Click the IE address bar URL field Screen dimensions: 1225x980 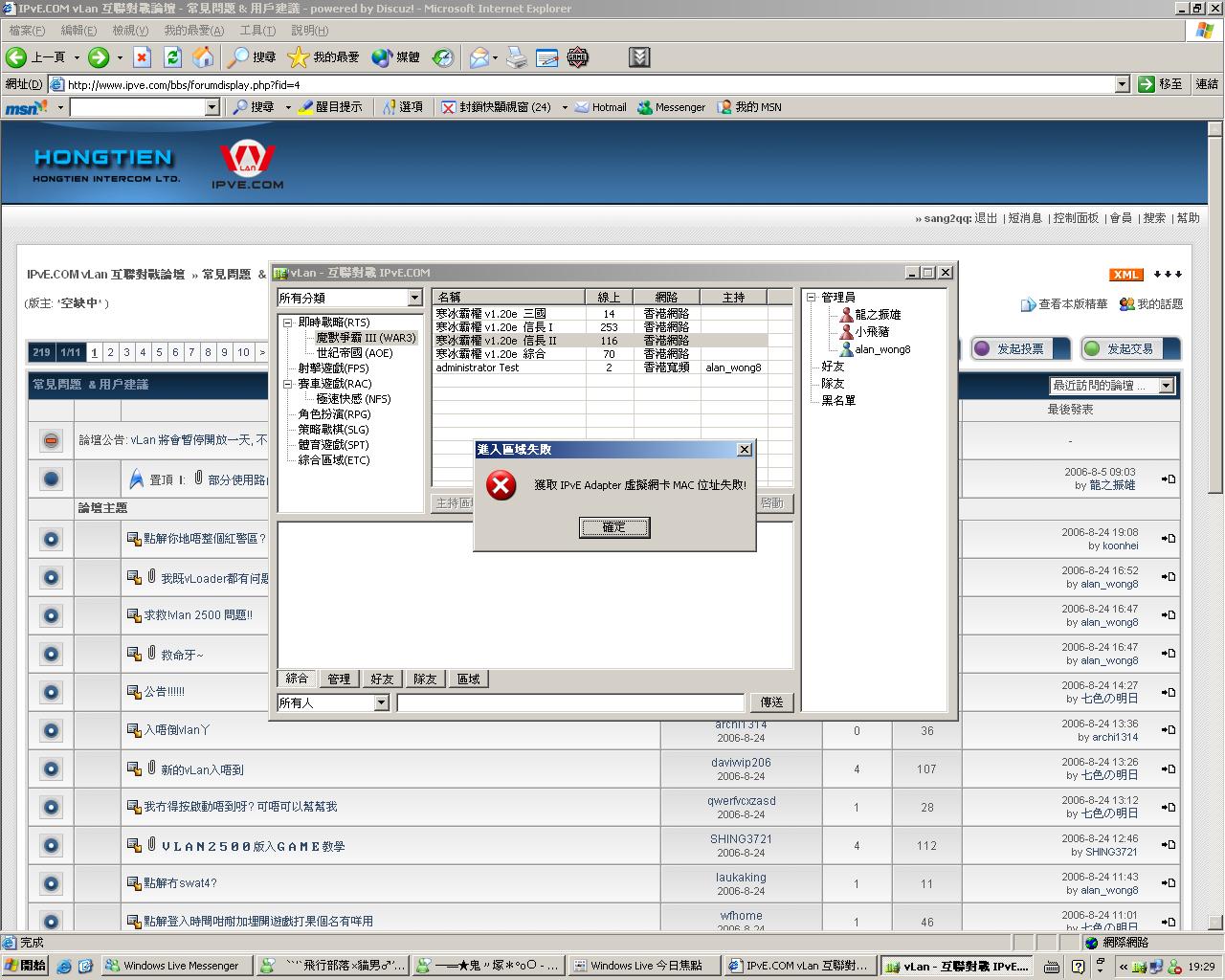[x=582, y=84]
